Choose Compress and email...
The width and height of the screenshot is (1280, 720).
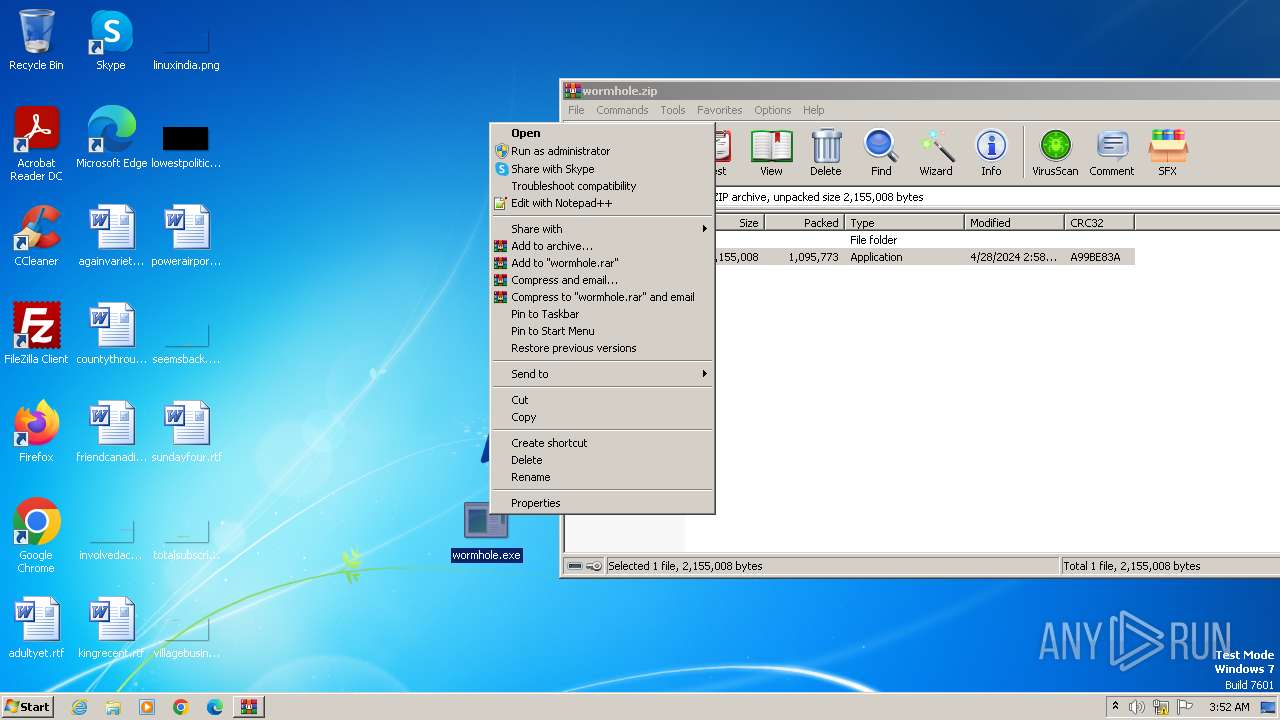602,280
